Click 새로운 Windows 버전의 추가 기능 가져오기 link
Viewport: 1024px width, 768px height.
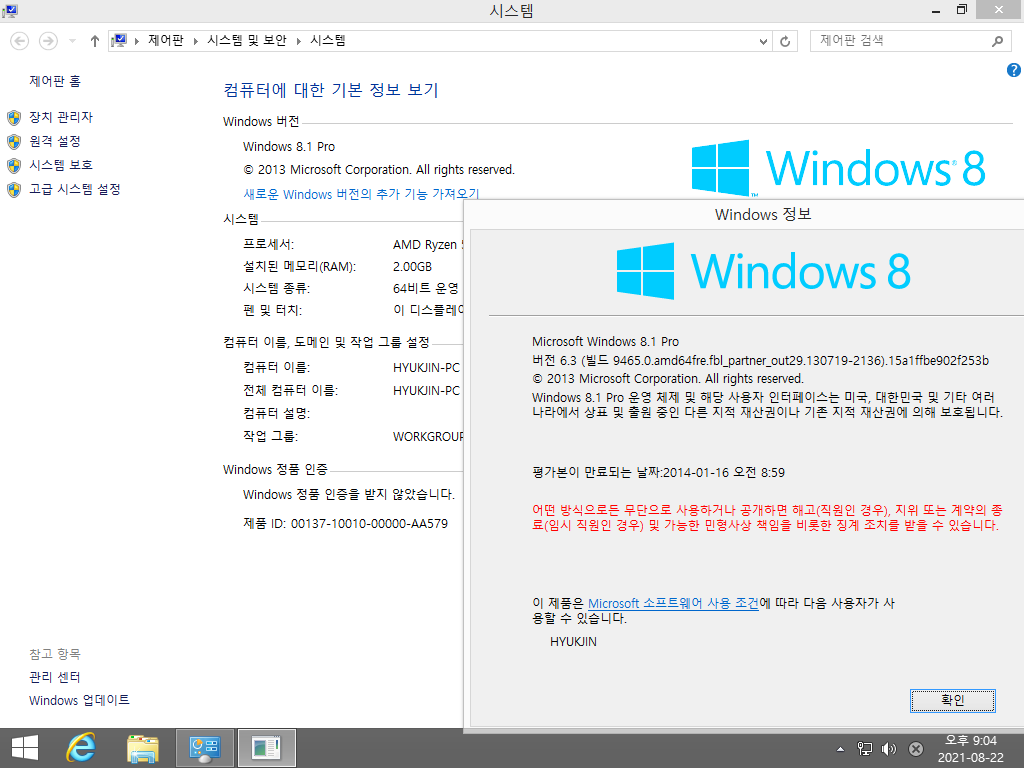pyautogui.click(x=361, y=194)
